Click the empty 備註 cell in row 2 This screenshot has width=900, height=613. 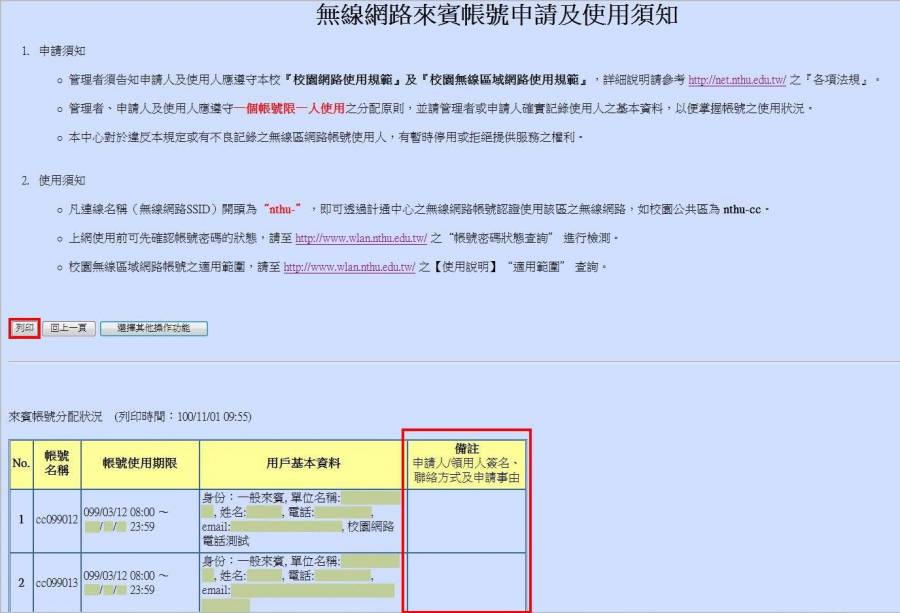point(465,582)
